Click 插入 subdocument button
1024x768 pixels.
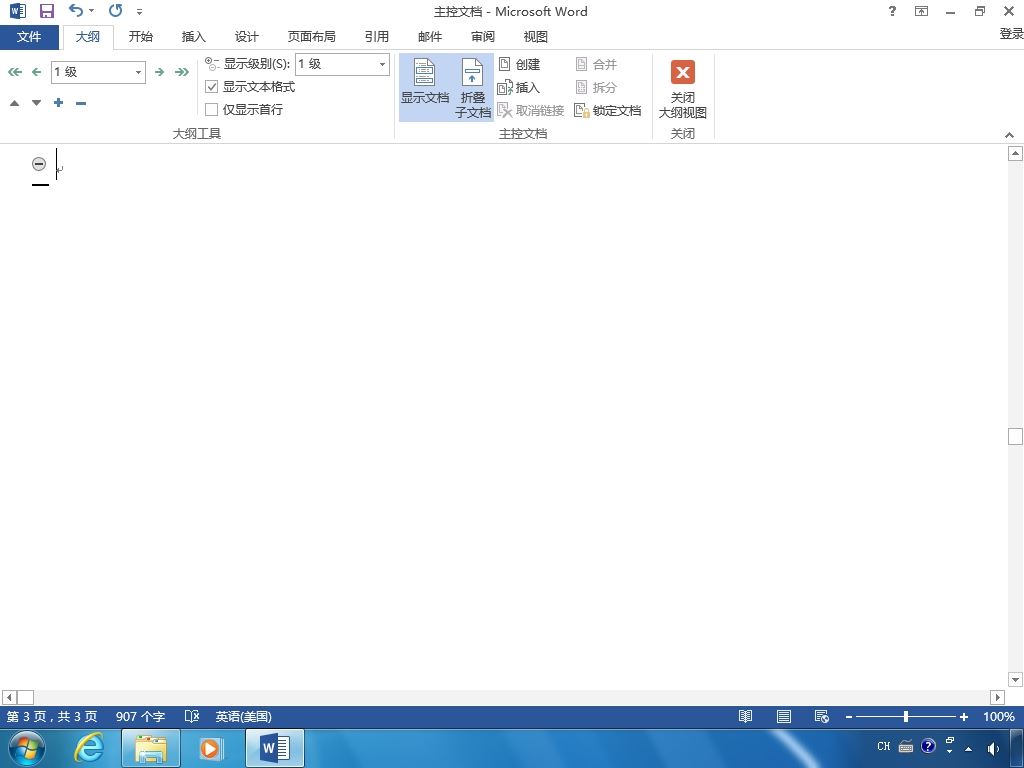click(x=519, y=87)
